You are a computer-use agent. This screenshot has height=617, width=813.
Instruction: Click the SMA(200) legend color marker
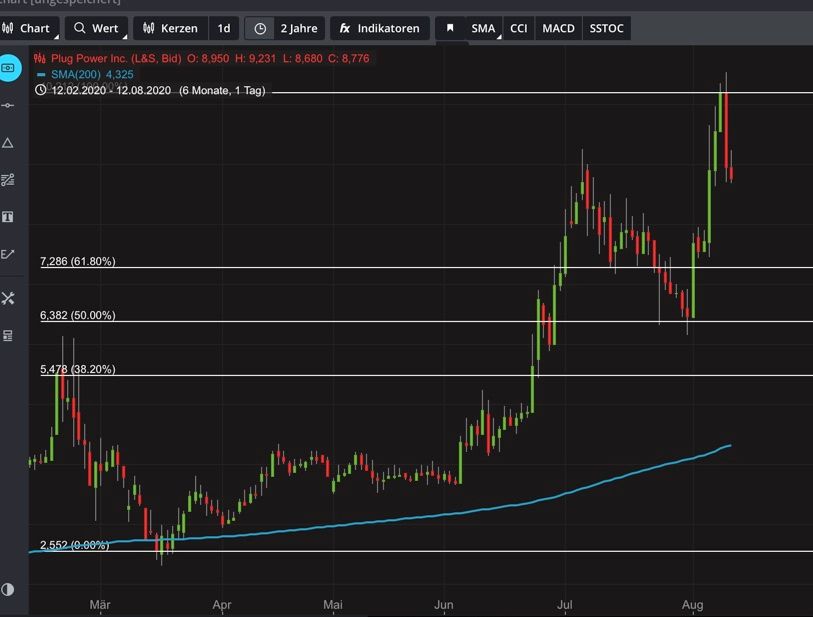40,74
